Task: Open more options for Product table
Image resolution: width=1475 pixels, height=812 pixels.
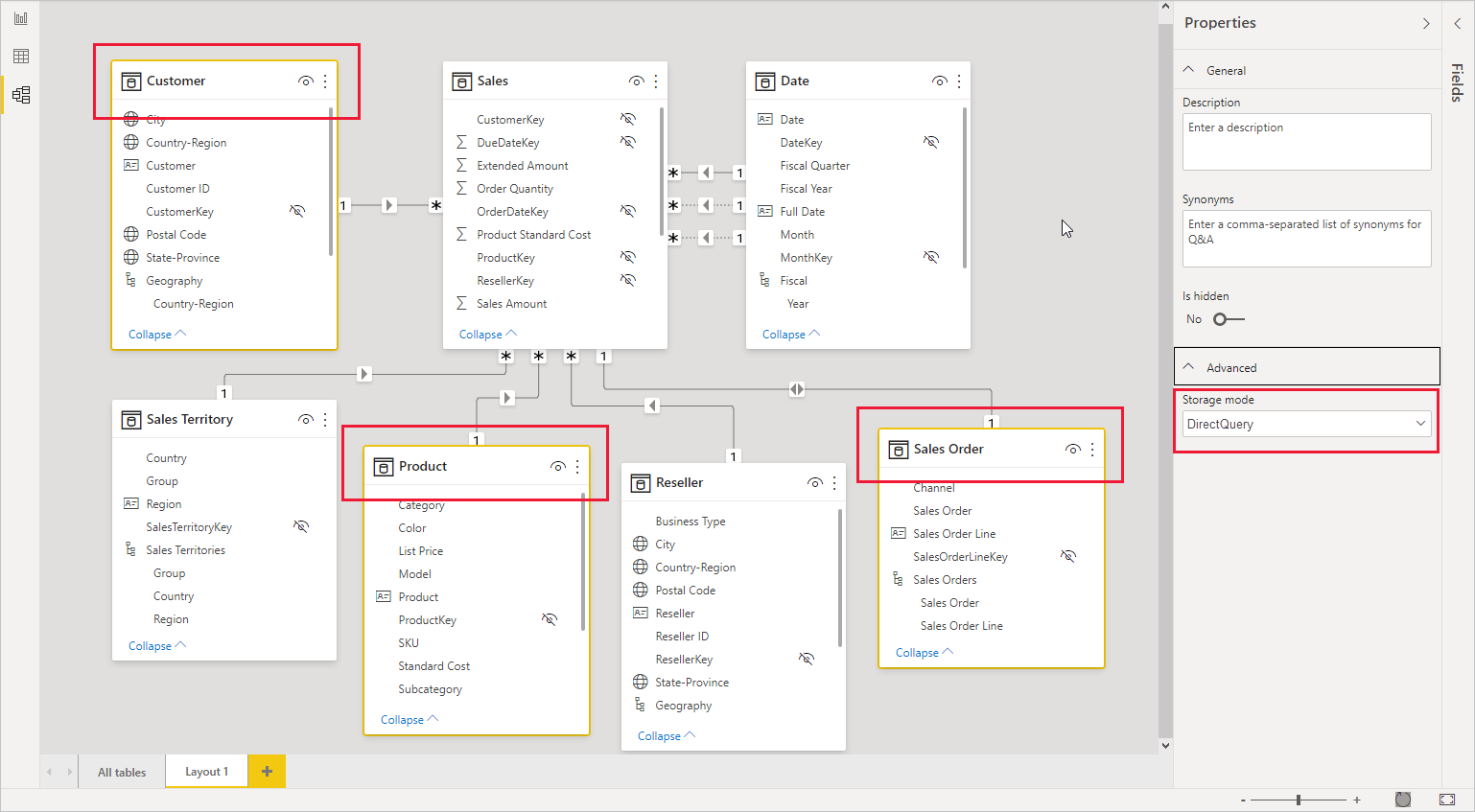Action: click(x=577, y=467)
